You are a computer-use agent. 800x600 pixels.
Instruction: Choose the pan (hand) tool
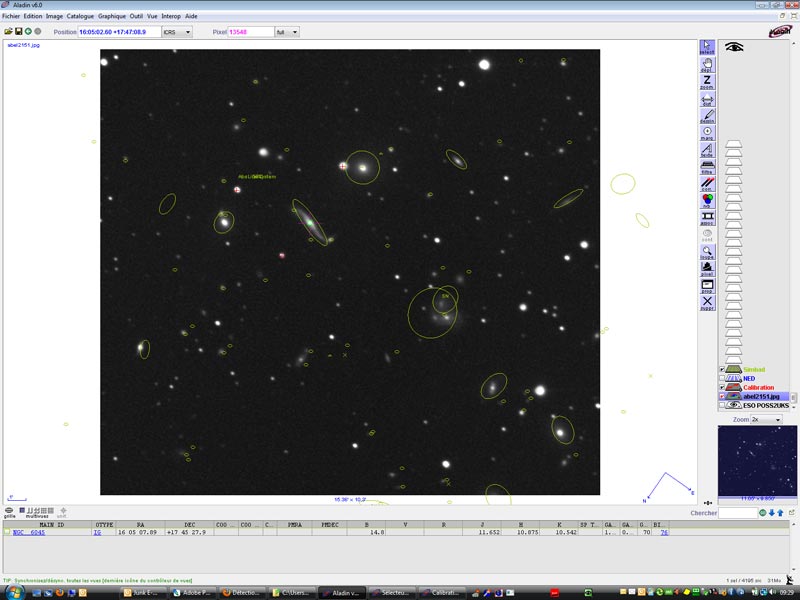707,65
